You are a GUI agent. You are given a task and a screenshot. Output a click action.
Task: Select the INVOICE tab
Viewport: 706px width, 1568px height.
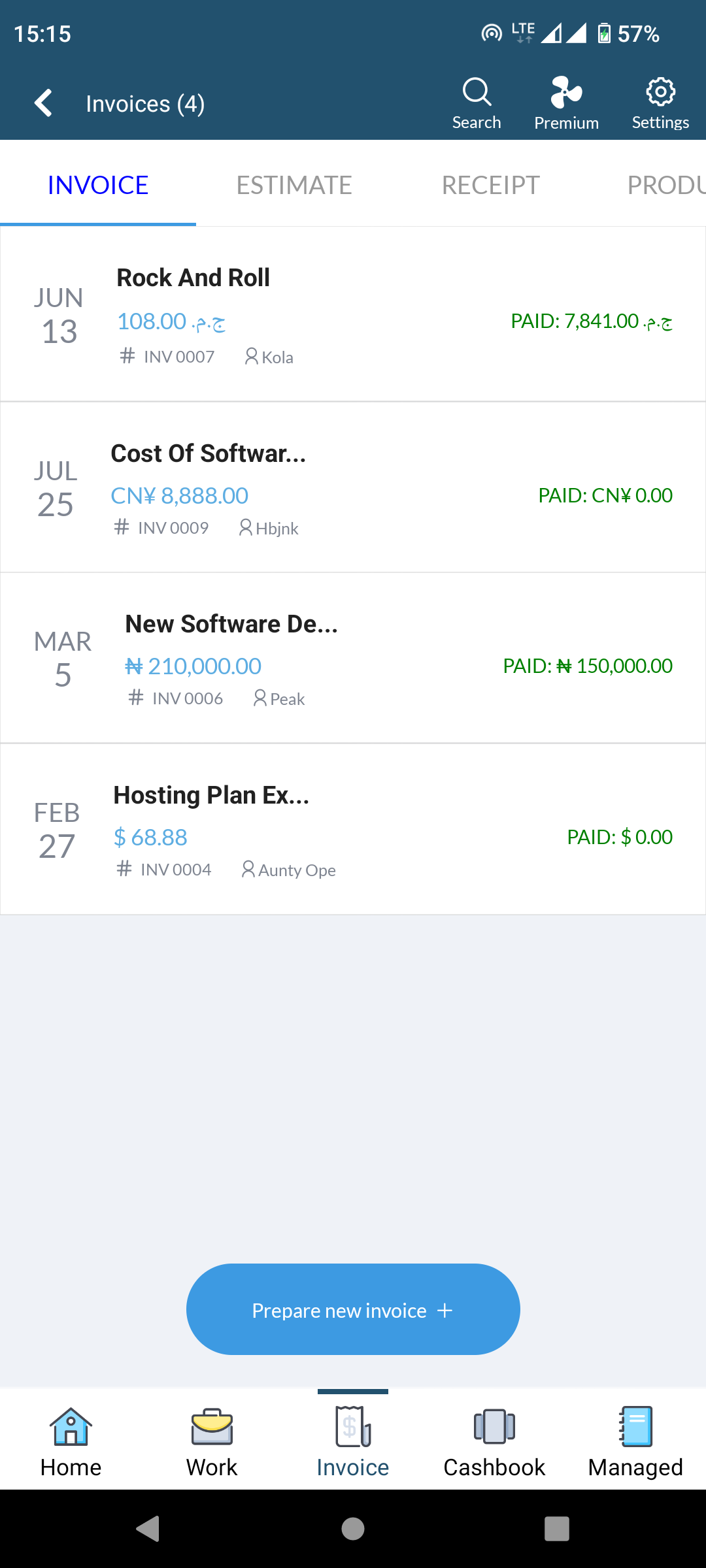tap(98, 186)
